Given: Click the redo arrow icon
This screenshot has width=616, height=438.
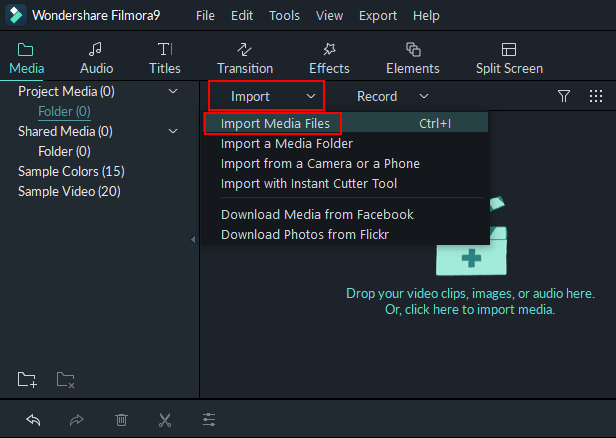Looking at the screenshot, I should (x=77, y=420).
